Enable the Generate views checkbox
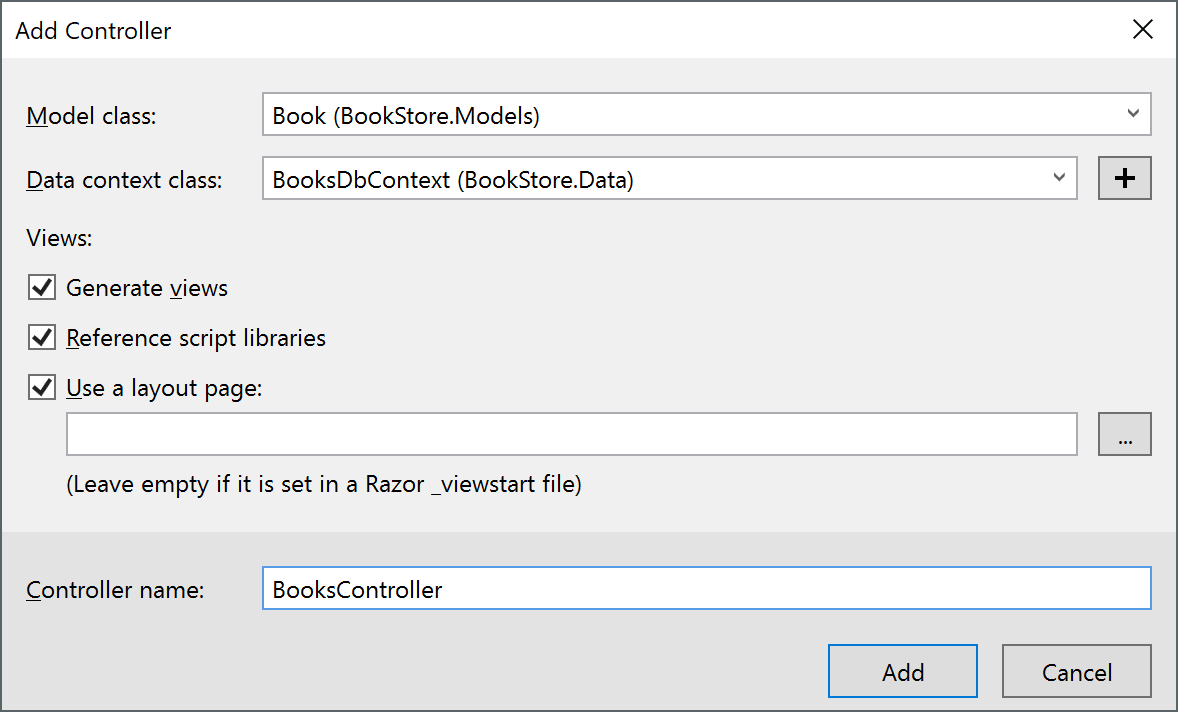This screenshot has width=1178, height=712. click(42, 287)
